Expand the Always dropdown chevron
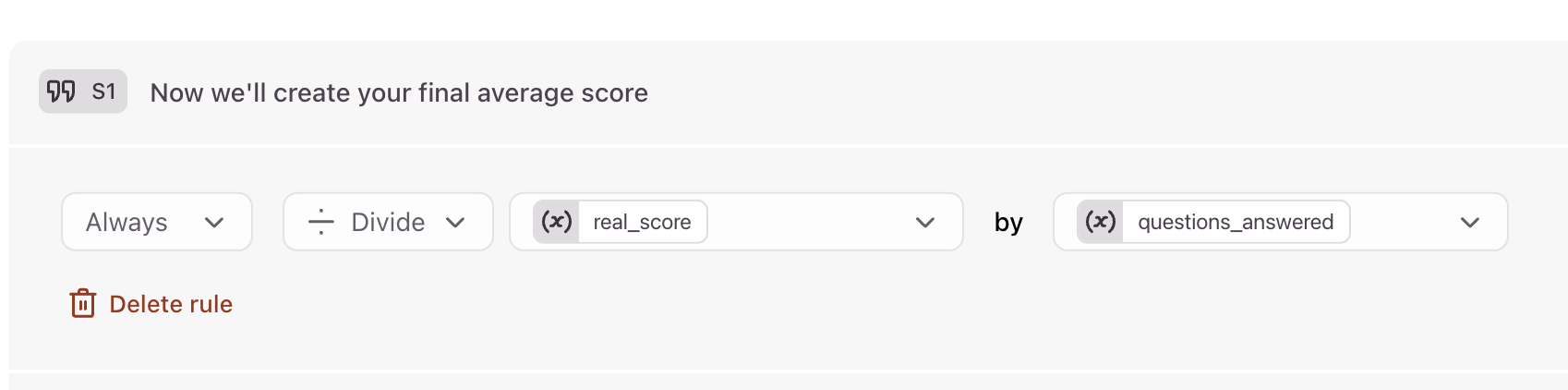The height and width of the screenshot is (390, 1568). coord(214,223)
